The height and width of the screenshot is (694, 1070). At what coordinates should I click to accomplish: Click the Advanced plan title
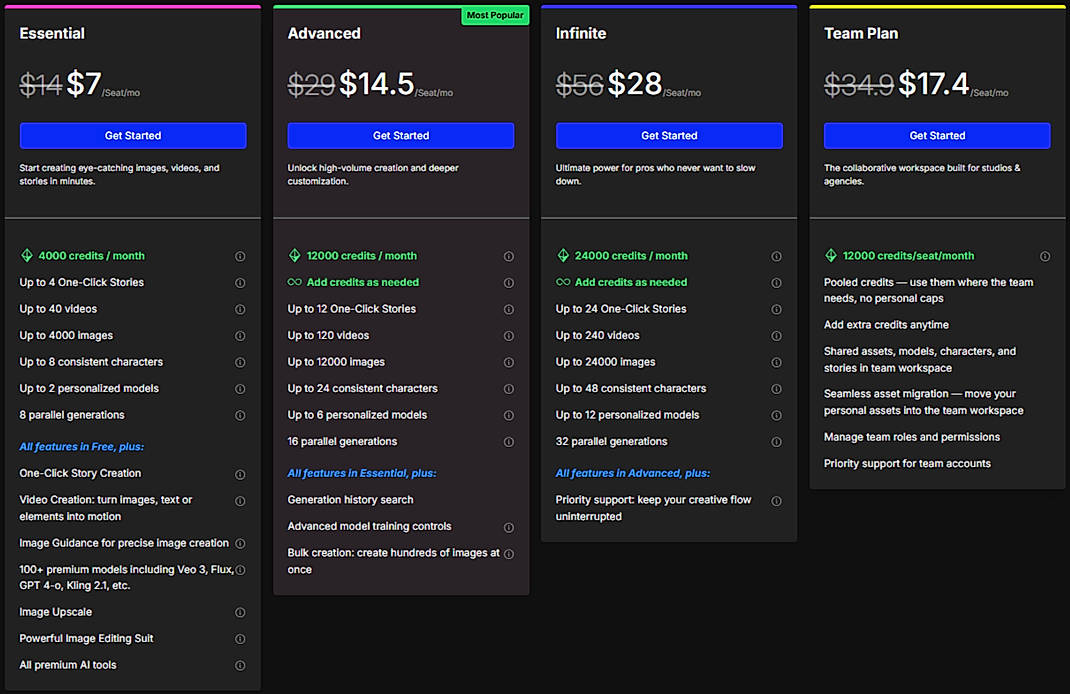click(x=324, y=33)
